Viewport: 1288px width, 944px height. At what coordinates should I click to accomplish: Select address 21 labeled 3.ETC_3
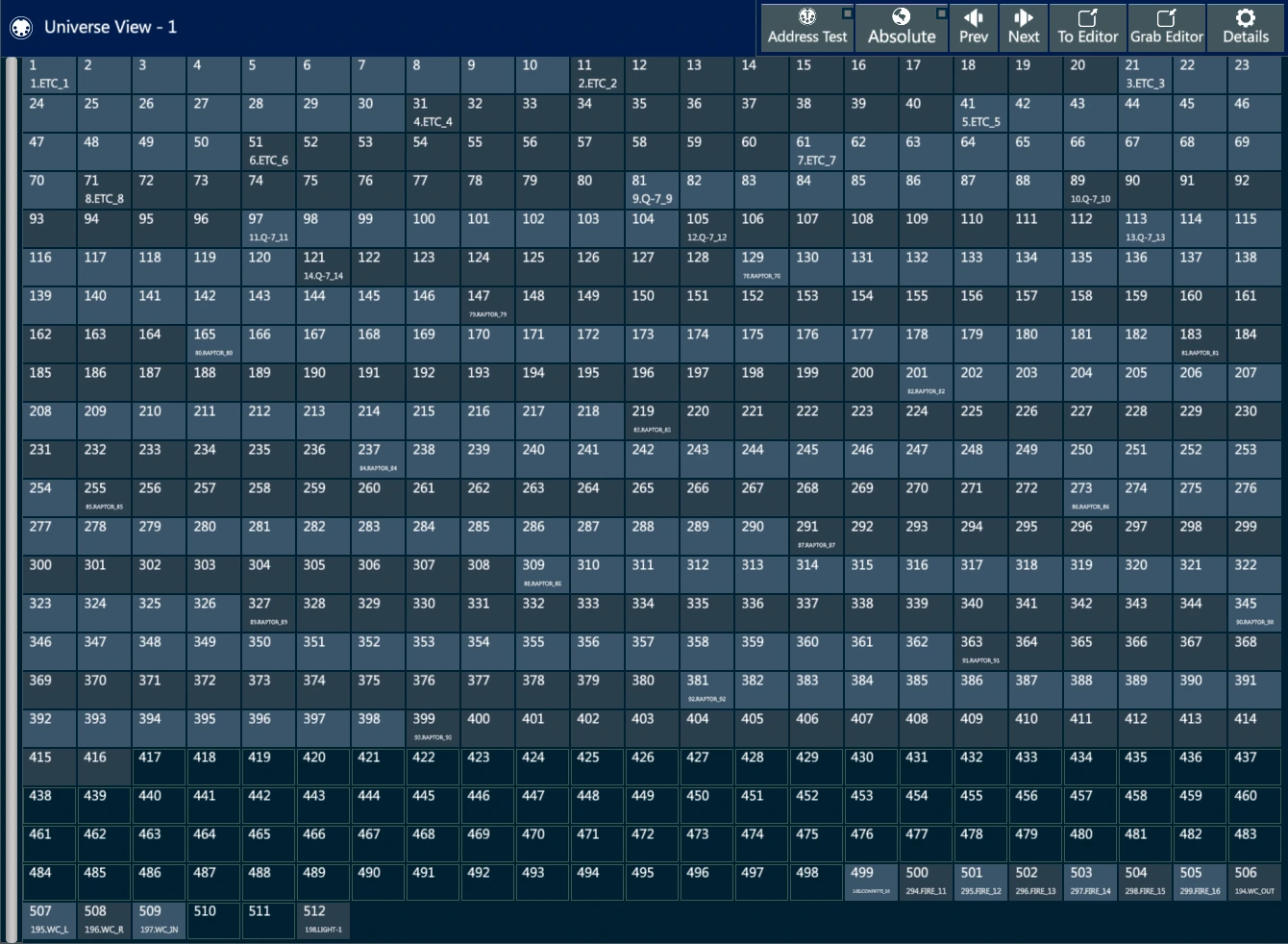1145,75
